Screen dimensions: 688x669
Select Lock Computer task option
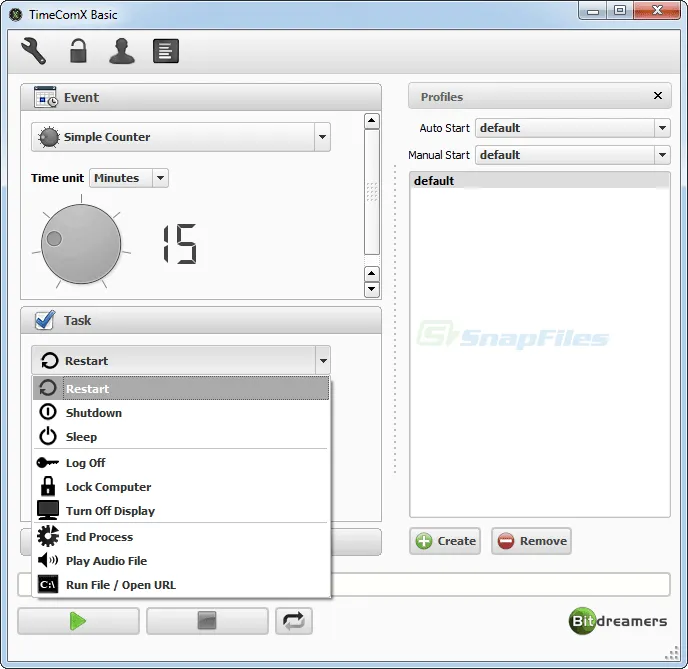pyautogui.click(x=181, y=487)
